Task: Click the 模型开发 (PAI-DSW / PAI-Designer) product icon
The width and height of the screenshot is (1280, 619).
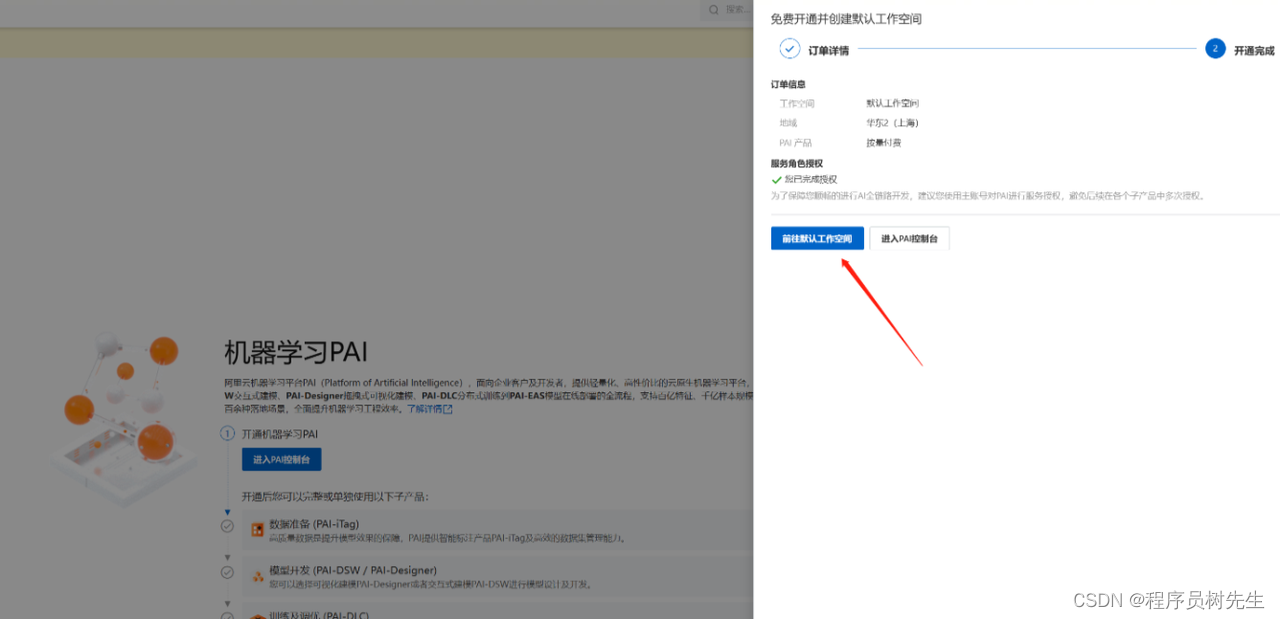Action: pyautogui.click(x=257, y=577)
